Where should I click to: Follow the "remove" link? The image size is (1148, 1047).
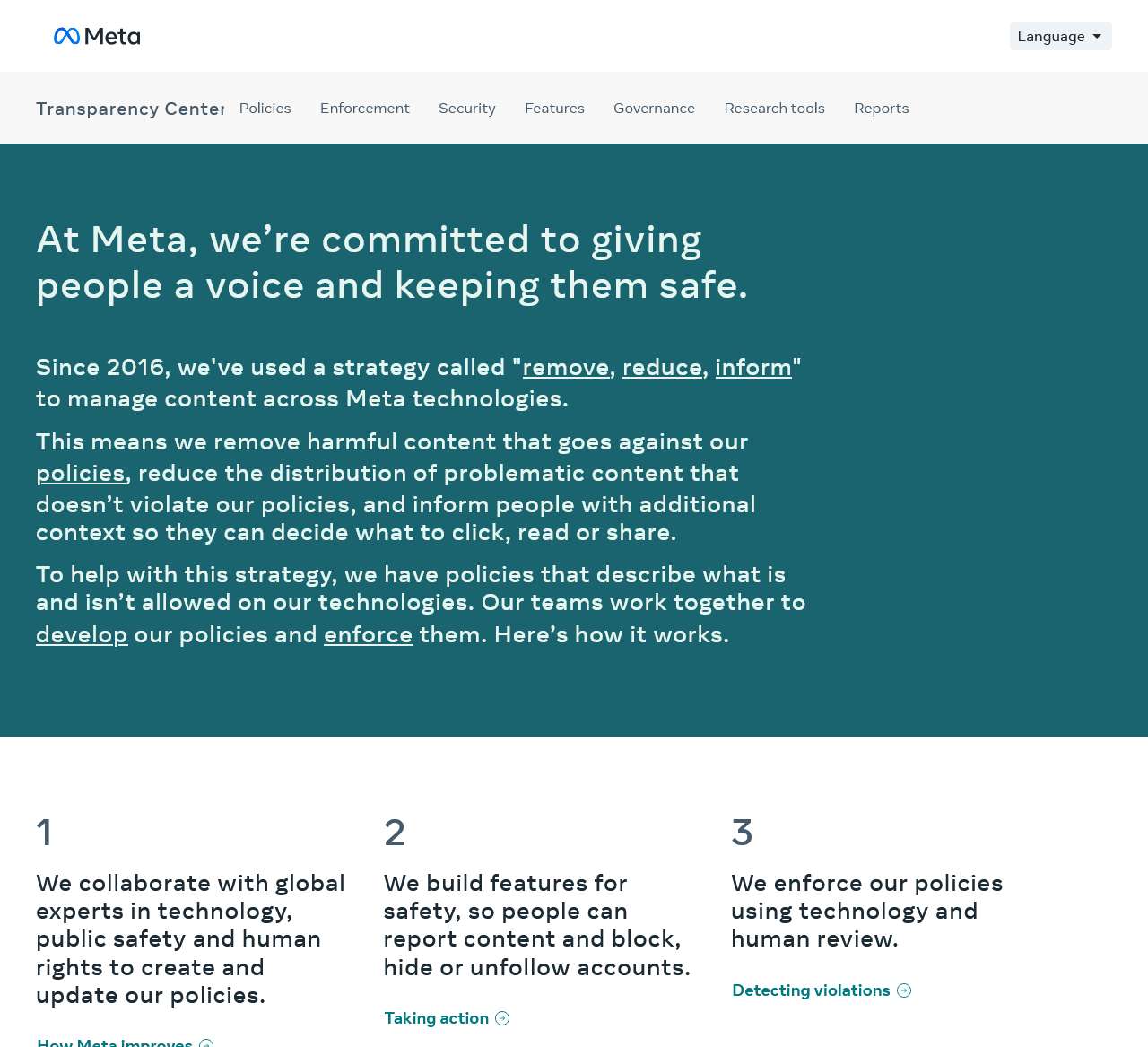click(566, 367)
